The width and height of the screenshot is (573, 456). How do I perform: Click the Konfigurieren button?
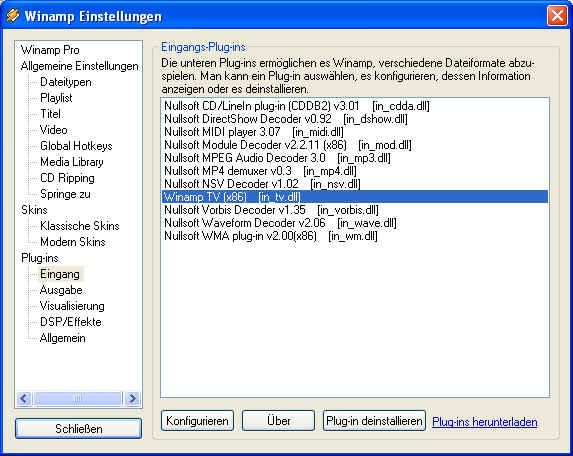tap(197, 421)
